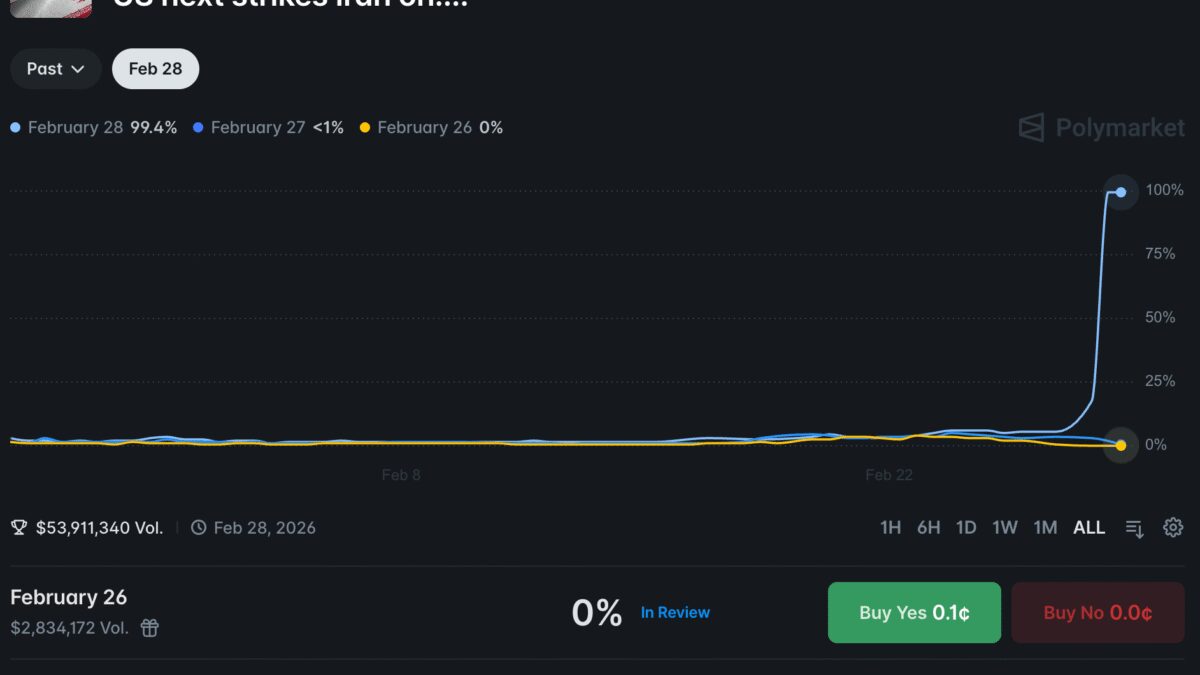Click the clock icon by Feb 28, 2026

[x=199, y=527]
